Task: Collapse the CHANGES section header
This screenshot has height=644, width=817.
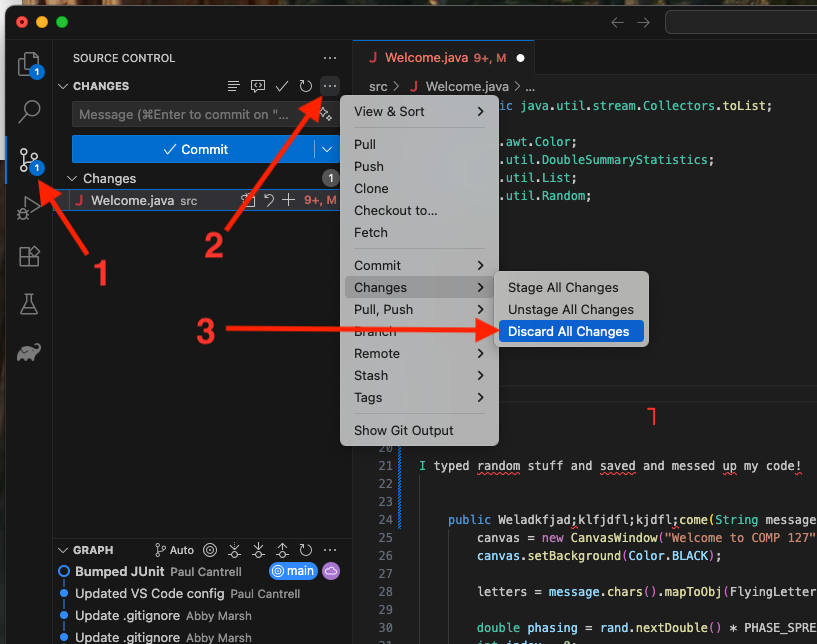Action: point(94,86)
